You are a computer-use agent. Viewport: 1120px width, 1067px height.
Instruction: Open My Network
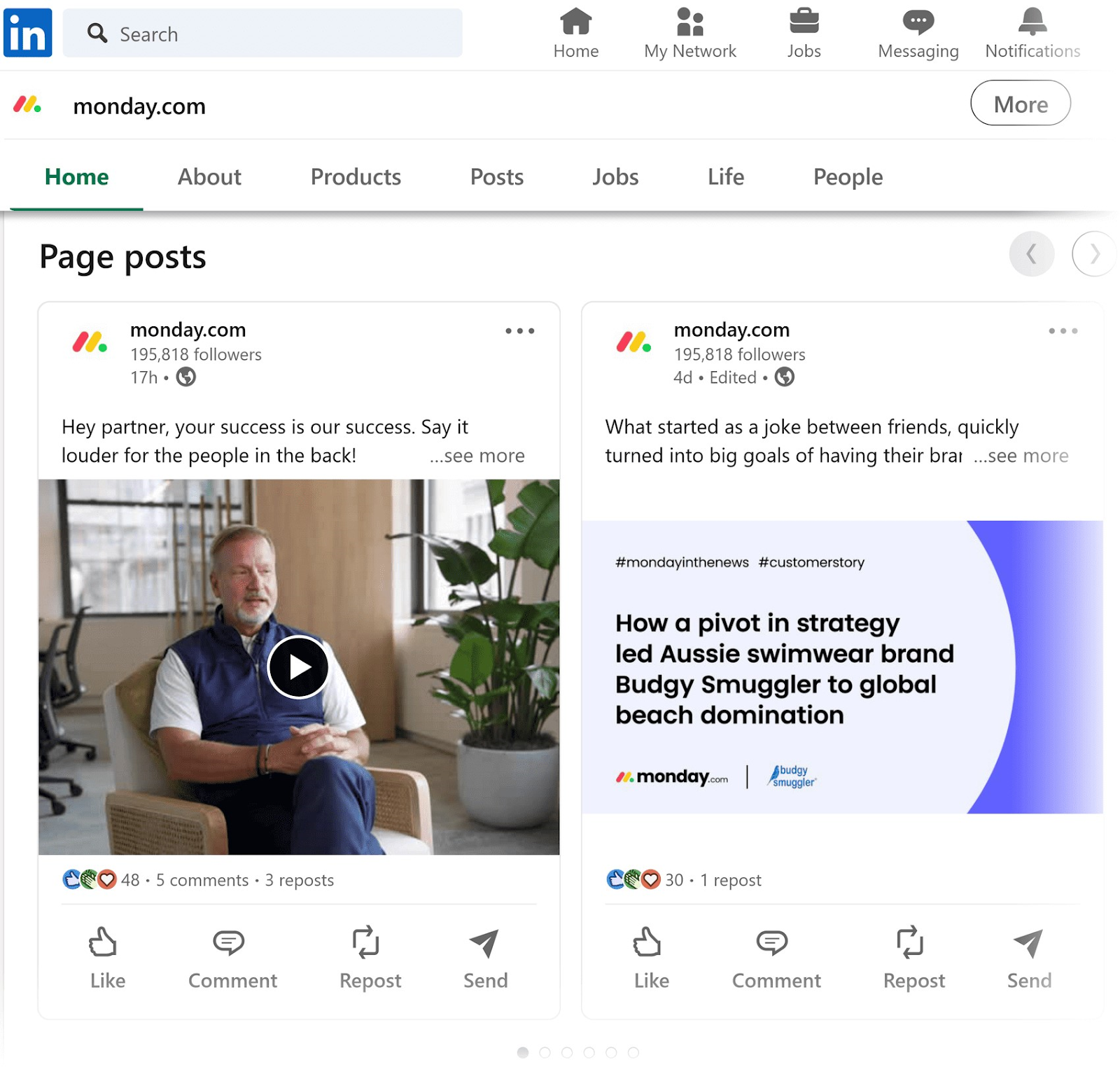pos(689,34)
